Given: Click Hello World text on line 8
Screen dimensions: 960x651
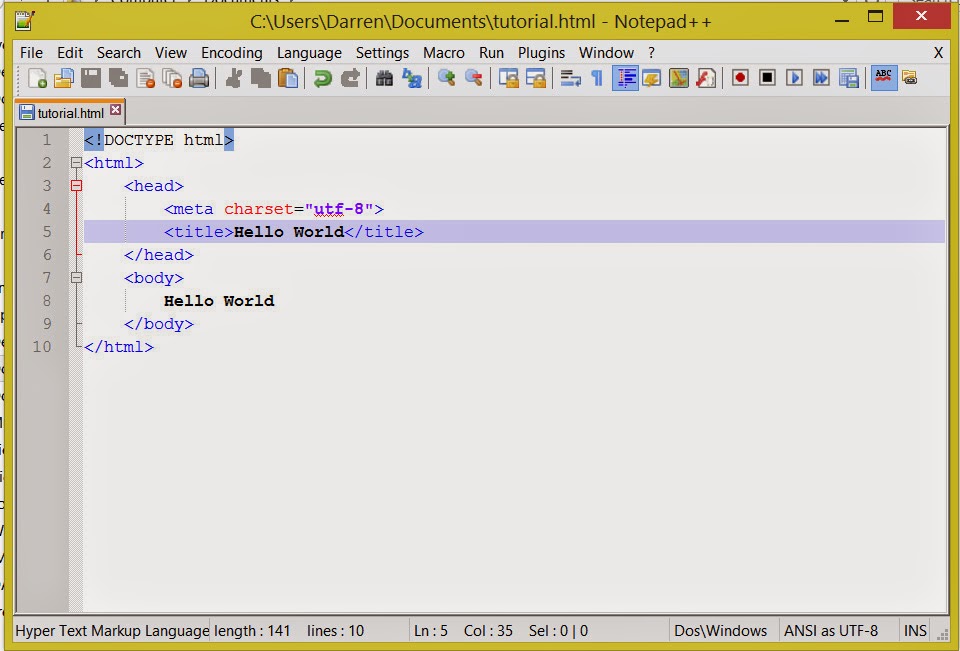Looking at the screenshot, I should click(x=219, y=301).
